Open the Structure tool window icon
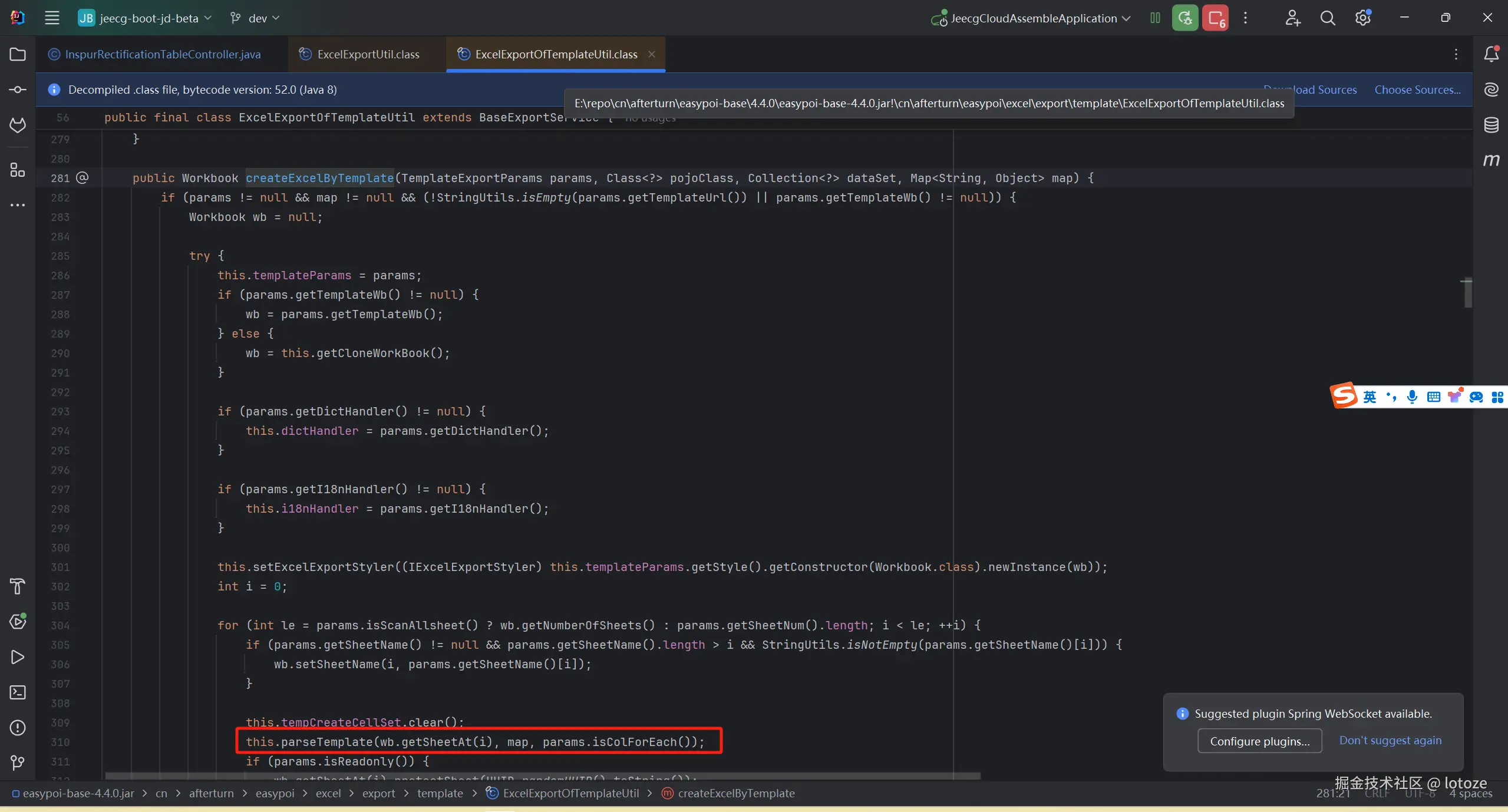Screen dimensions: 1508x812 18,170
